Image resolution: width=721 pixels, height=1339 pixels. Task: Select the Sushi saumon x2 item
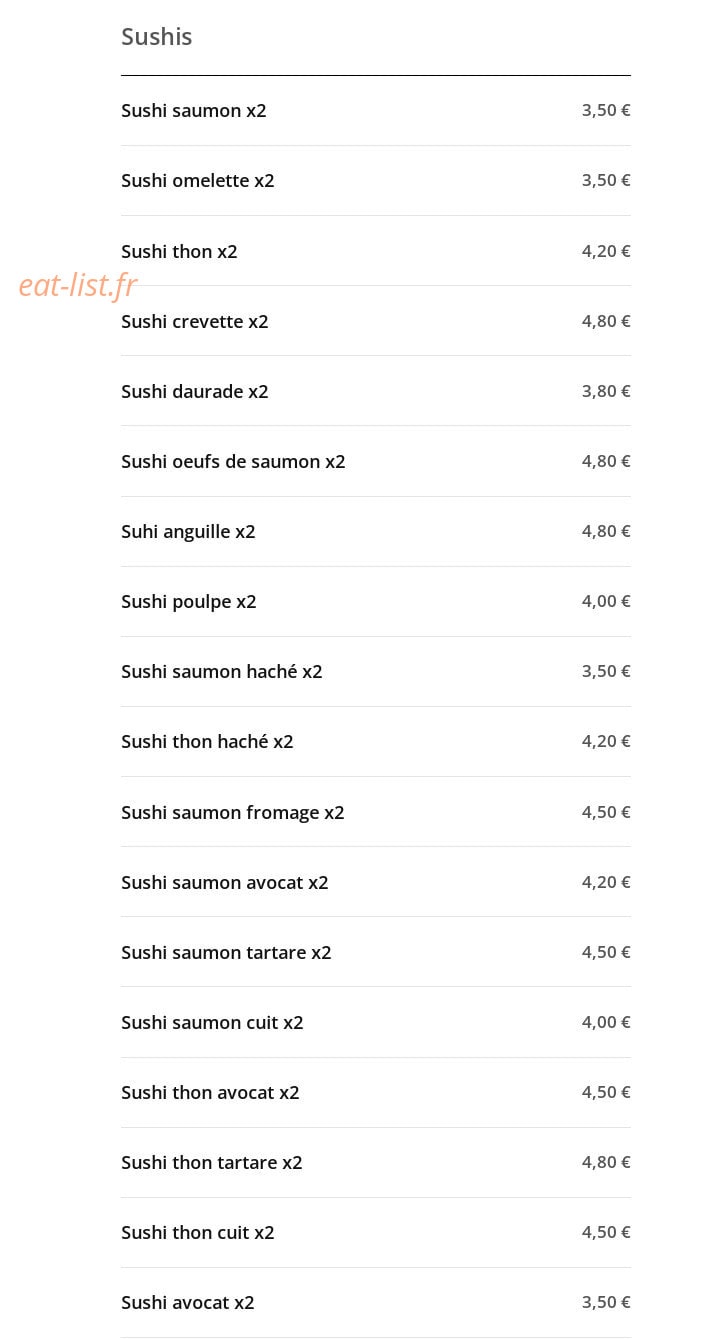tap(375, 111)
